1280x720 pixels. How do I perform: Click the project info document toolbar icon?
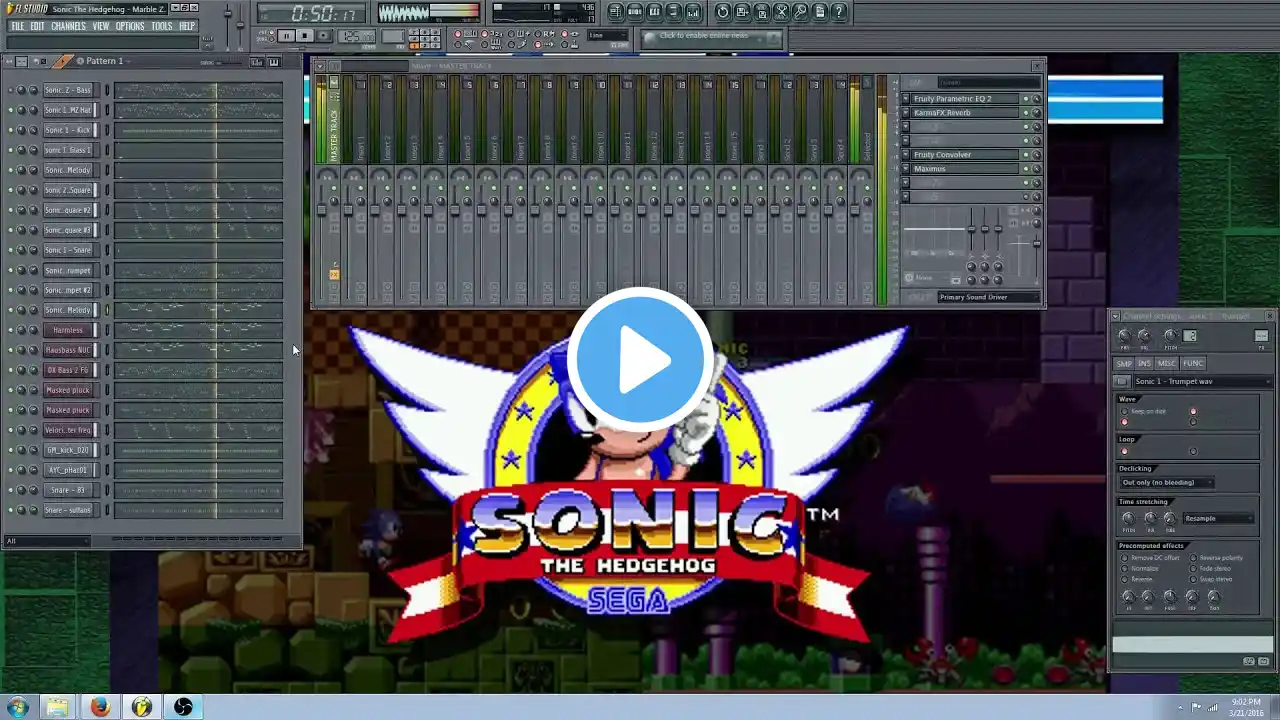click(820, 12)
